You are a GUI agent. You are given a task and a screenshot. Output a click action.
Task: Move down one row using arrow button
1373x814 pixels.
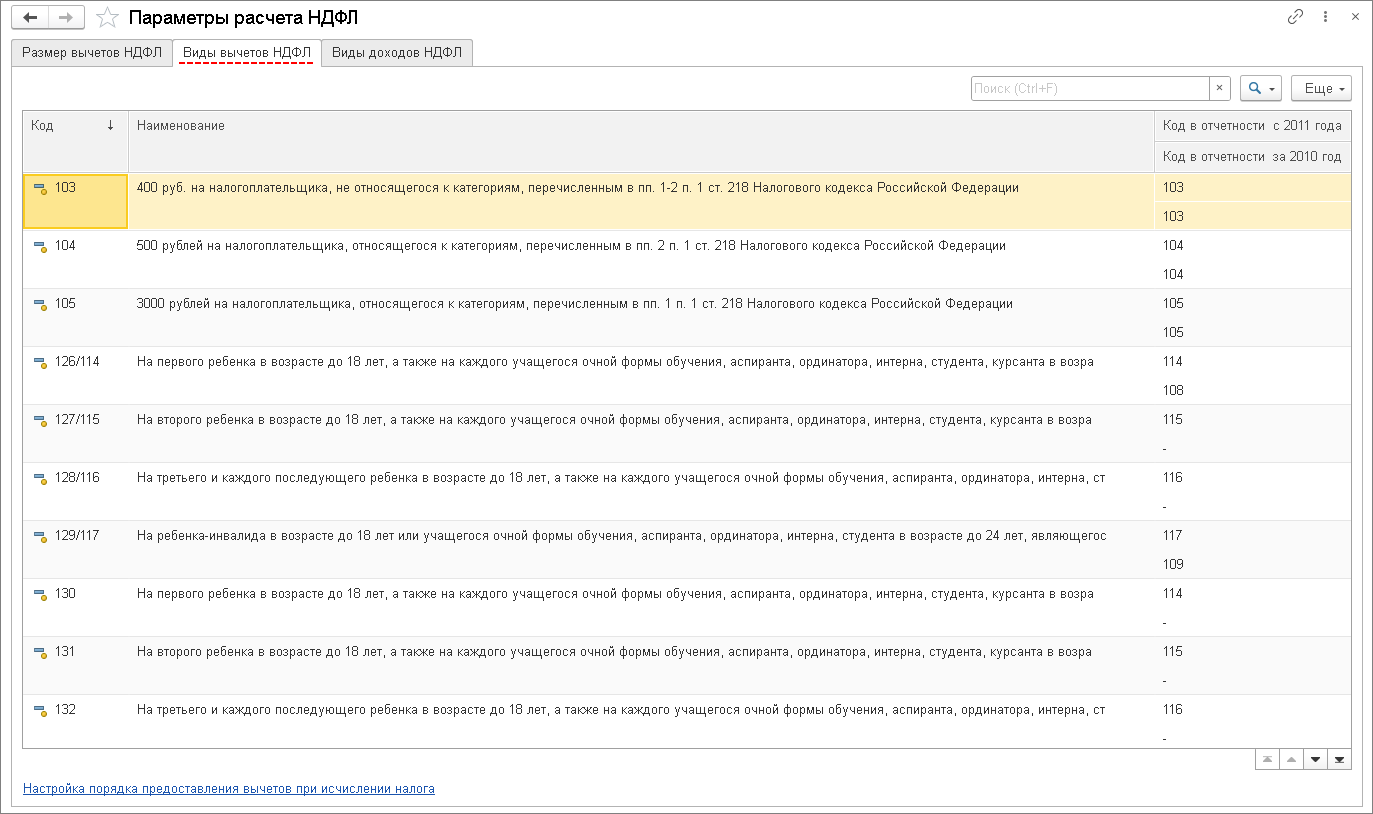coord(1316,760)
